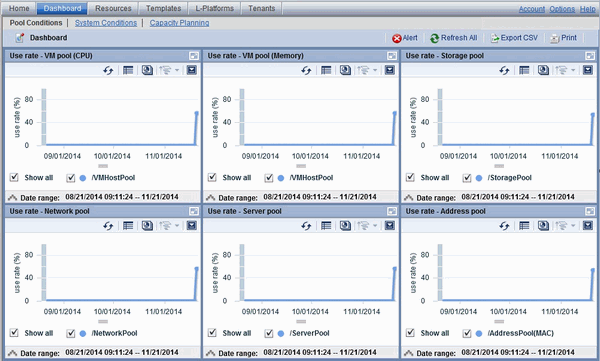Open chart report icon in Network pool

coord(147,225)
